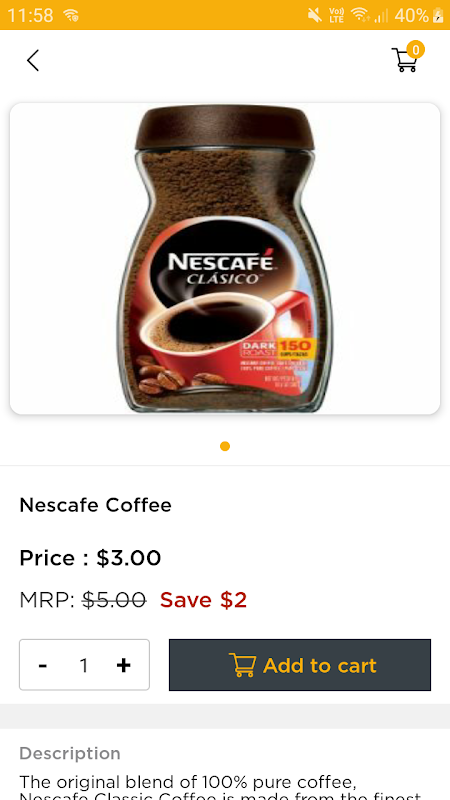Select the orange image carousel dot
The height and width of the screenshot is (800, 450).
point(225,446)
